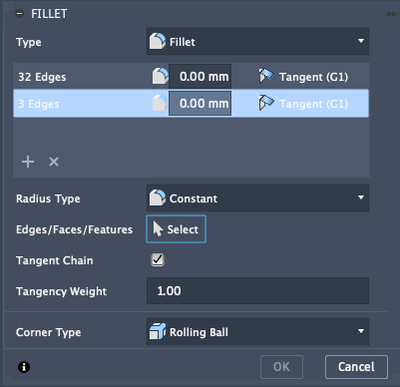
Task: Add a new selection set with plus icon
Action: pyautogui.click(x=28, y=162)
